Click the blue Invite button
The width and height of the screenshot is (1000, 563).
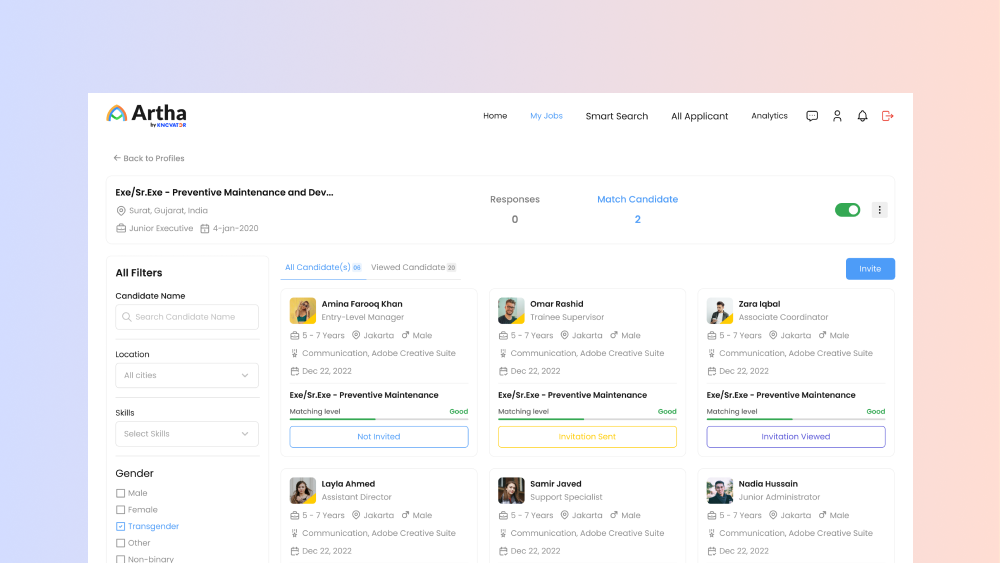click(x=870, y=268)
